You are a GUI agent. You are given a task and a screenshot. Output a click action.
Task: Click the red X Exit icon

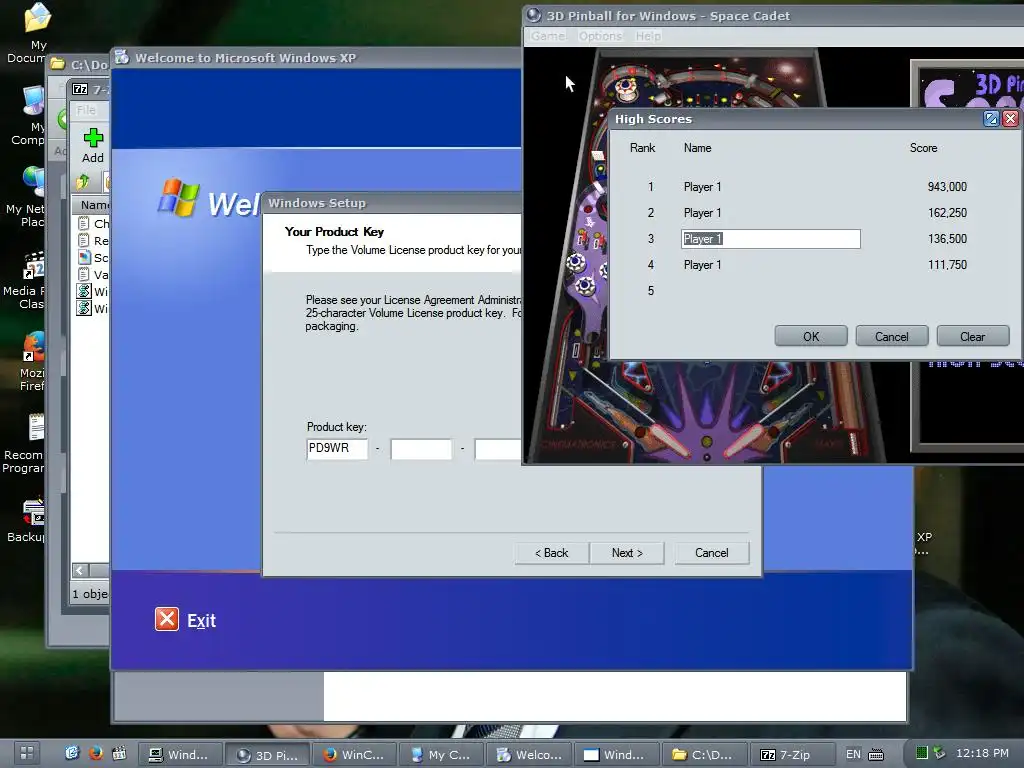[167, 618]
